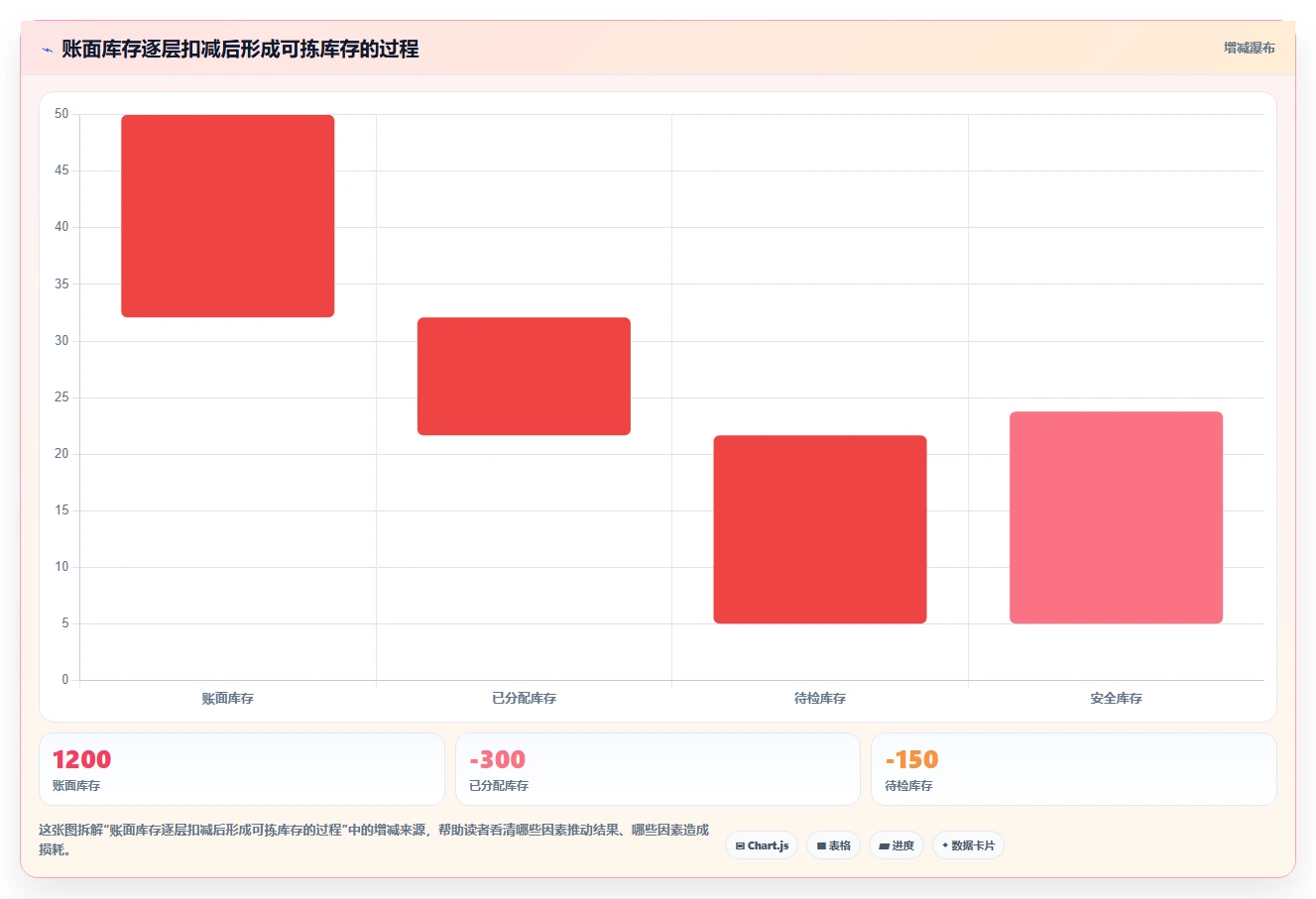The width and height of the screenshot is (1316, 899).
Task: Select the red 账面库存 bar in the chart
Action: pos(228,216)
